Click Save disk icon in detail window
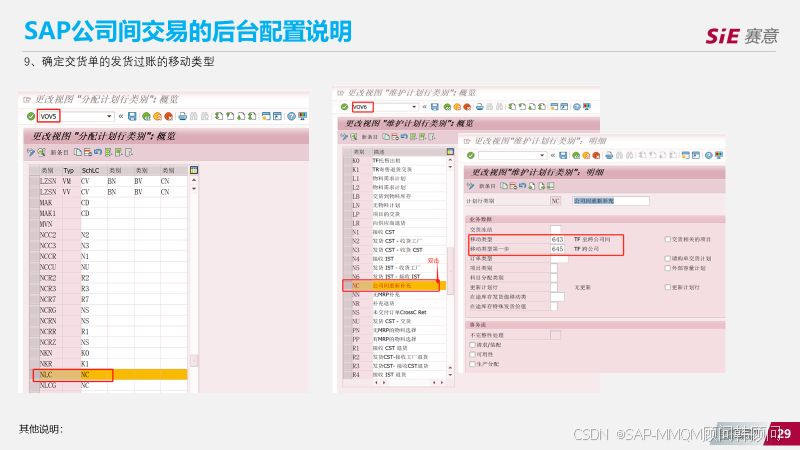Viewport: 800px width, 450px height. 563,155
